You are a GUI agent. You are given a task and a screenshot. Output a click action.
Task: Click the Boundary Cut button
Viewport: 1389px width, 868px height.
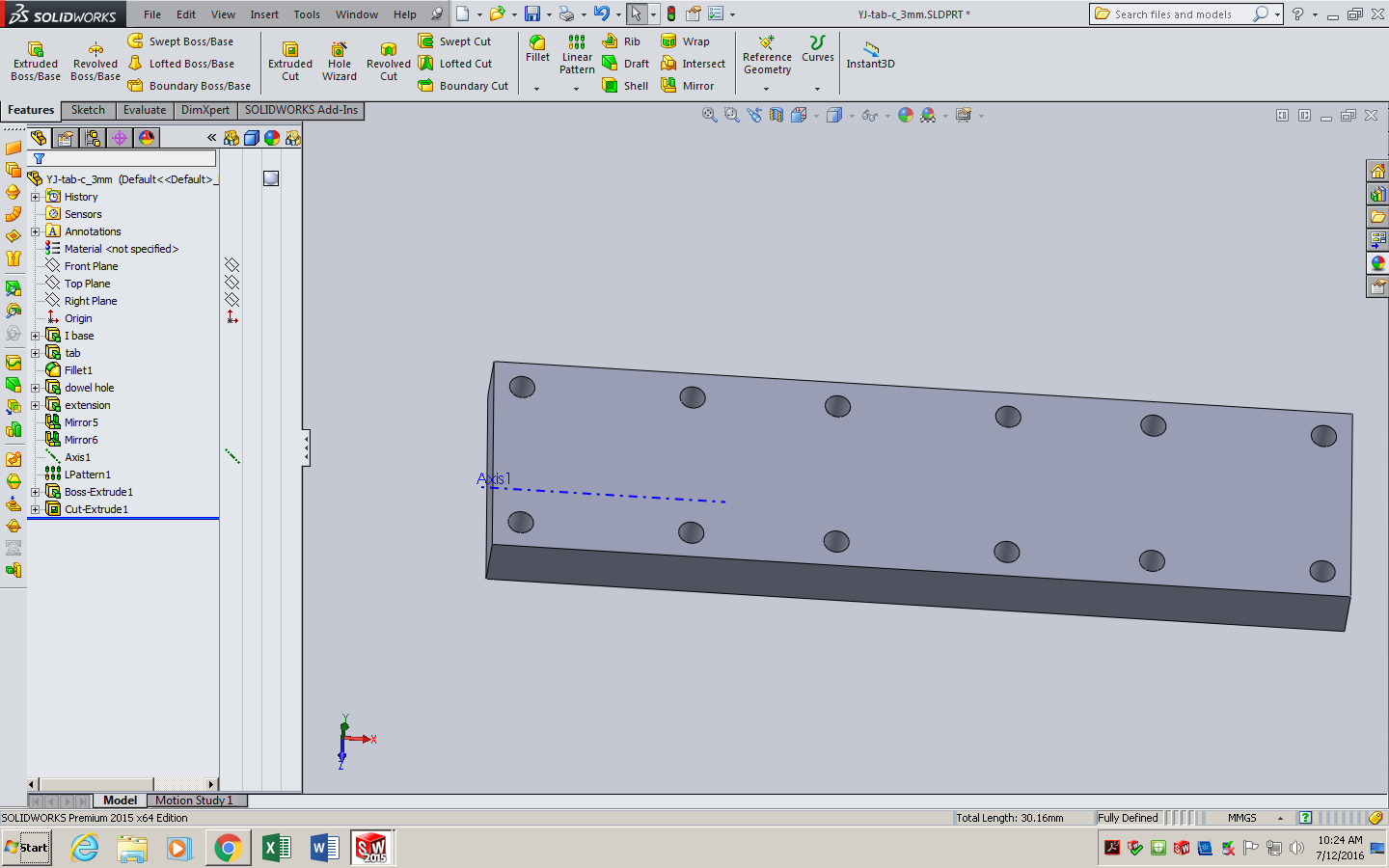(463, 86)
